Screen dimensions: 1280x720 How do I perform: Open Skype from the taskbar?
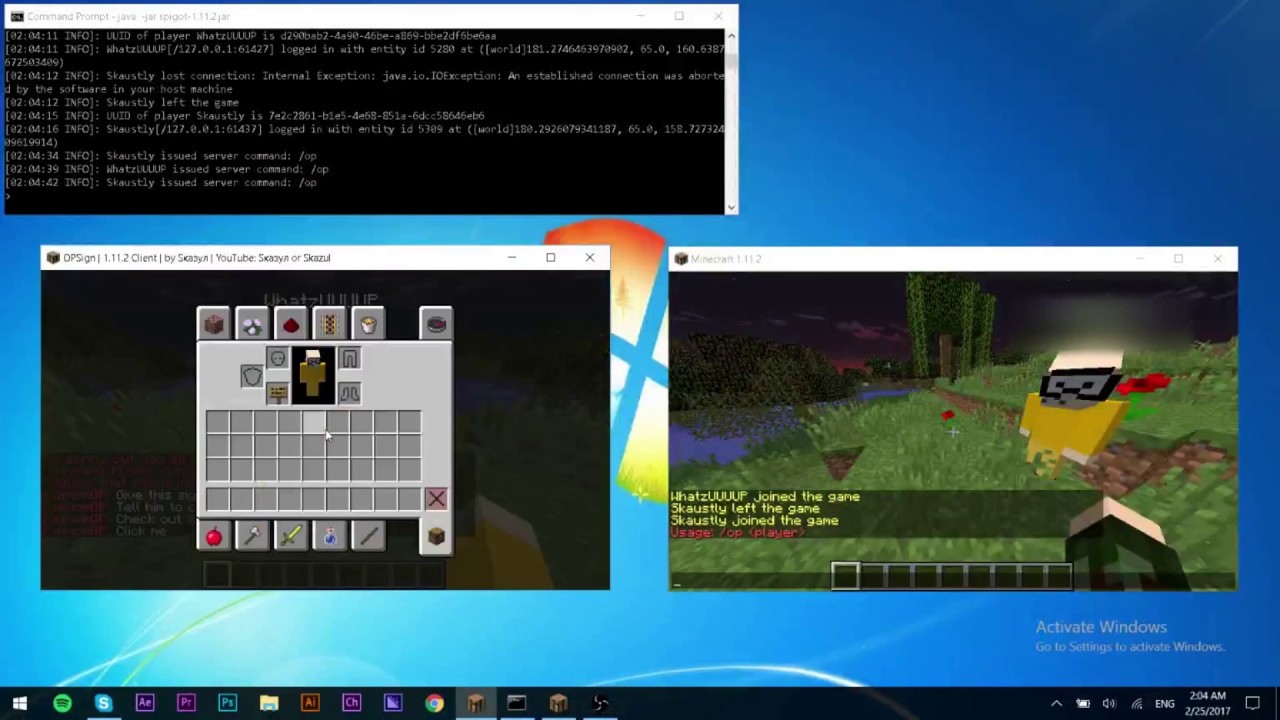tap(103, 703)
